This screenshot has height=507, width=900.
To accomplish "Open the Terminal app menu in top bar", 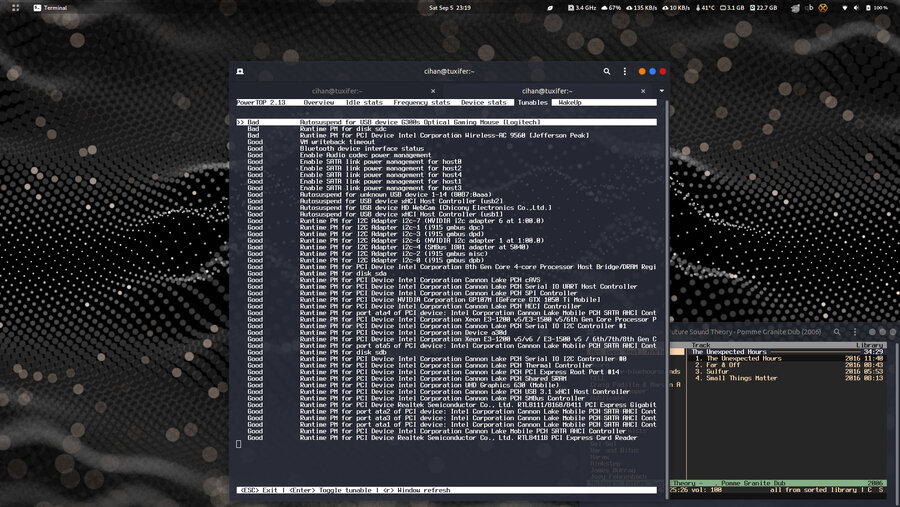I will (50, 7).
